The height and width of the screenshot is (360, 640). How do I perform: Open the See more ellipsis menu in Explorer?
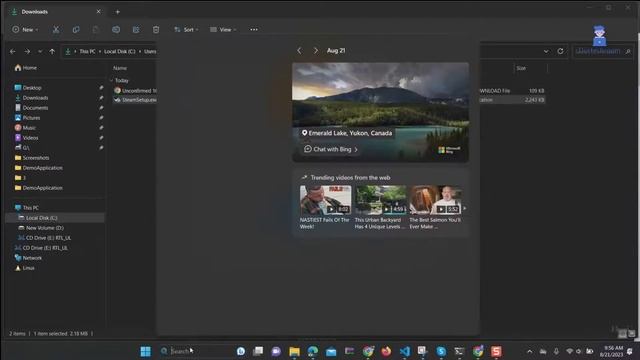coord(253,29)
